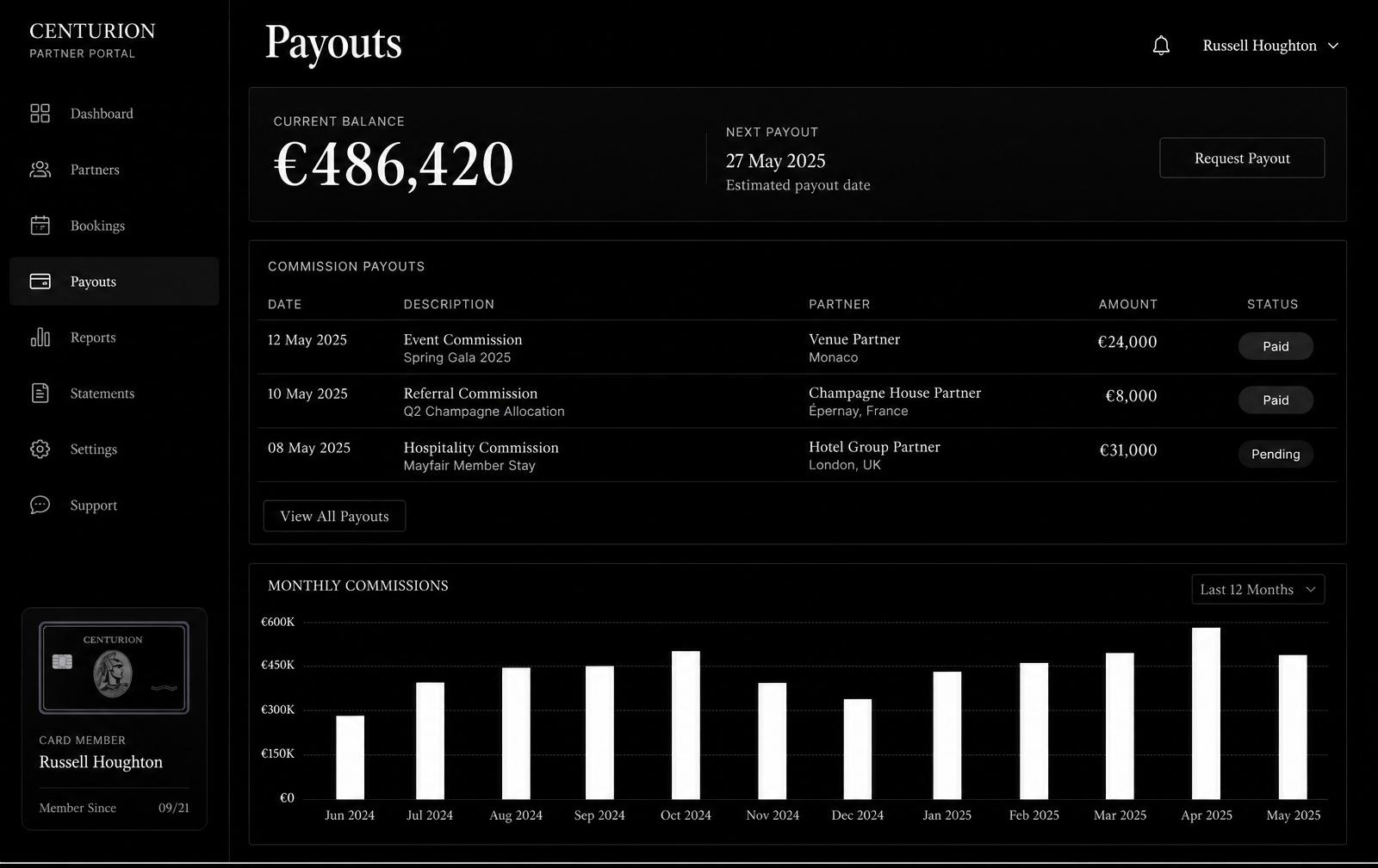Click 'Hotel Group Partner' text
This screenshot has height=868, width=1378.
[x=874, y=446]
